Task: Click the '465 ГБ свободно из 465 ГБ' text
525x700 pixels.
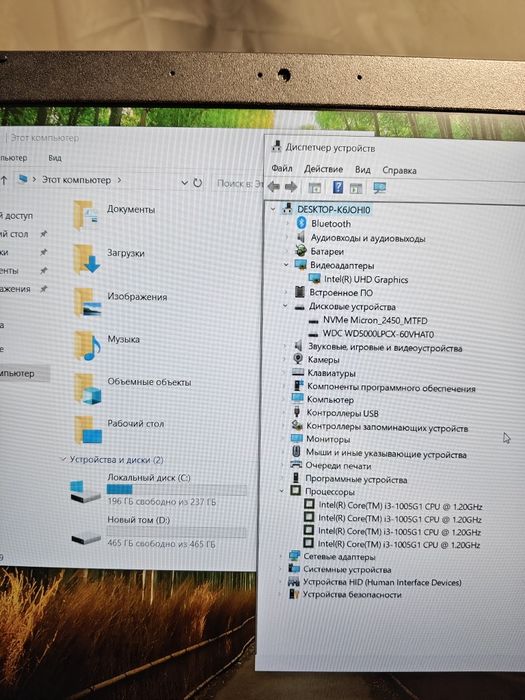Action: coord(161,543)
